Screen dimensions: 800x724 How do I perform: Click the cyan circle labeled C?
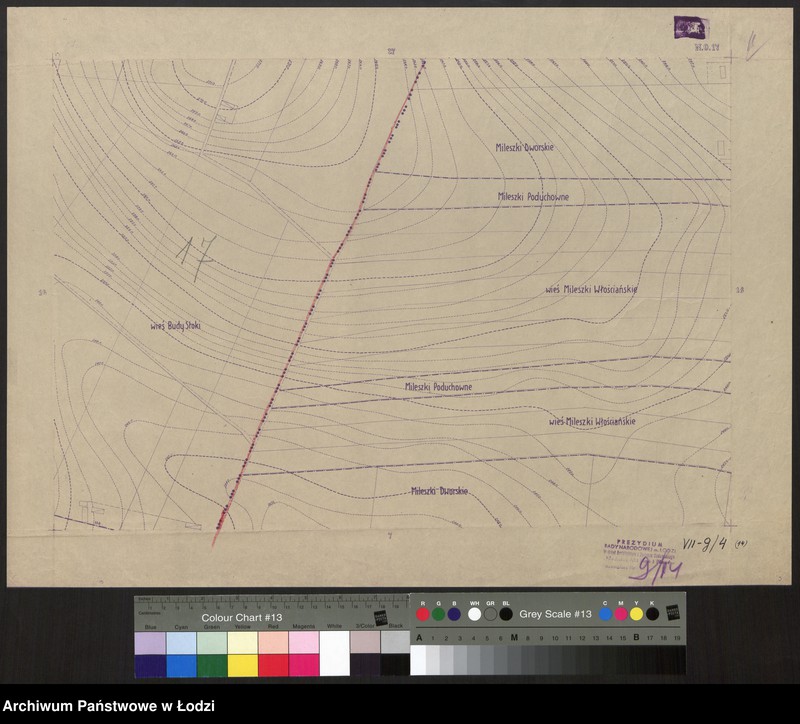606,614
